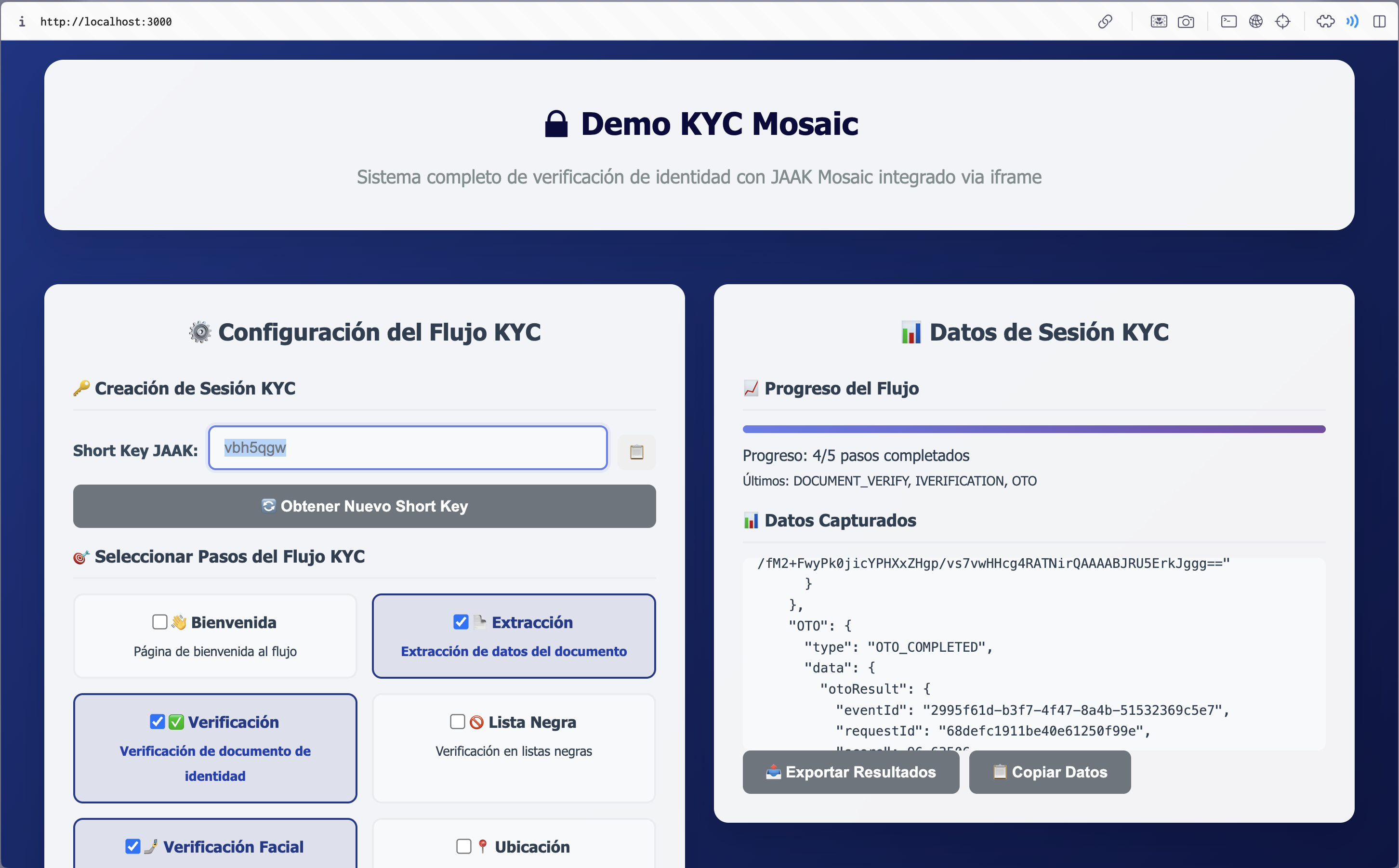Check the Lista Negra checkbox
This screenshot has width=1399, height=868.
[x=457, y=722]
